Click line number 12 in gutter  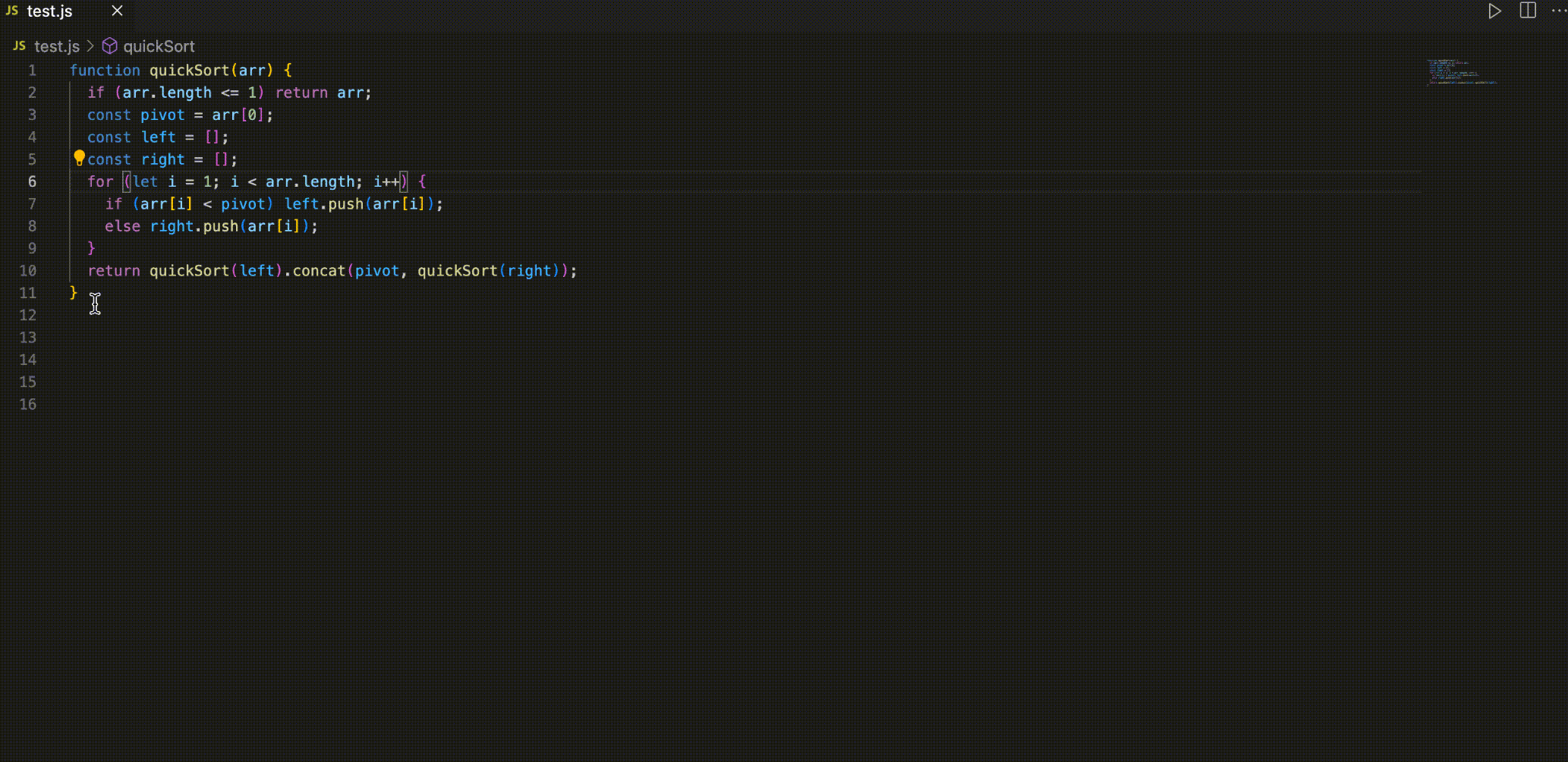[x=28, y=315]
